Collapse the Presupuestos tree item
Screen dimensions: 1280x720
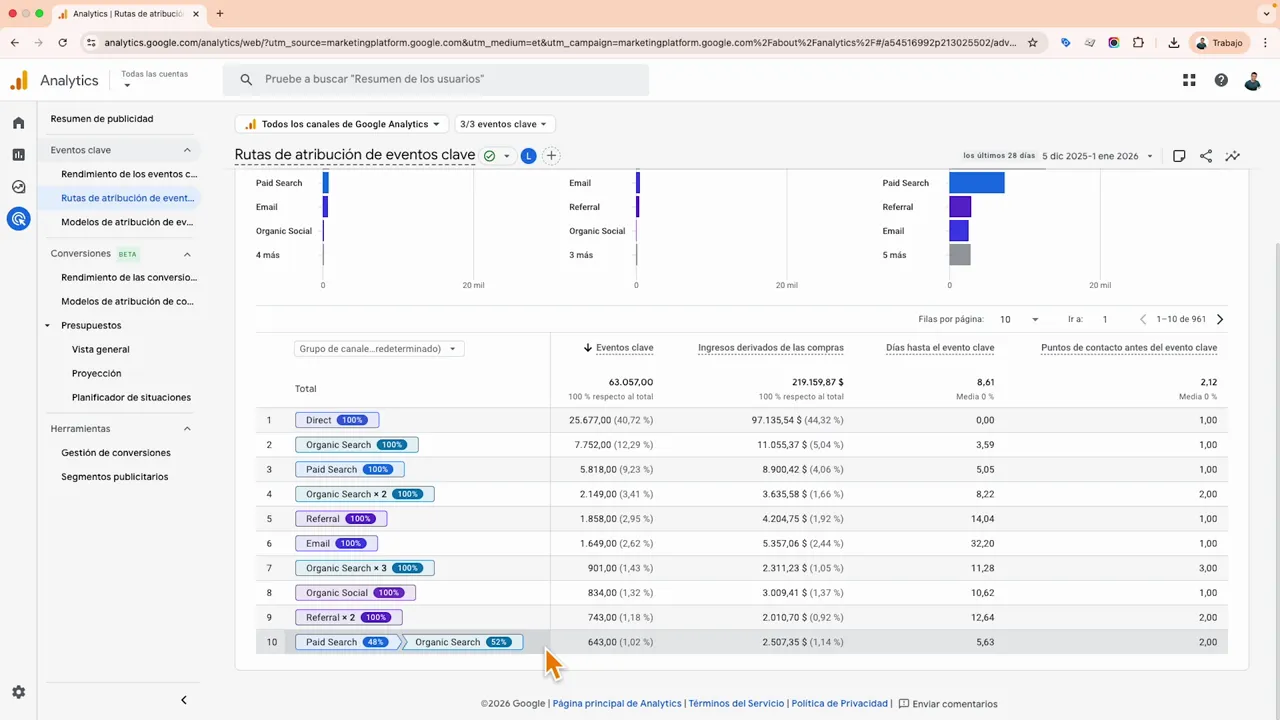click(x=48, y=326)
